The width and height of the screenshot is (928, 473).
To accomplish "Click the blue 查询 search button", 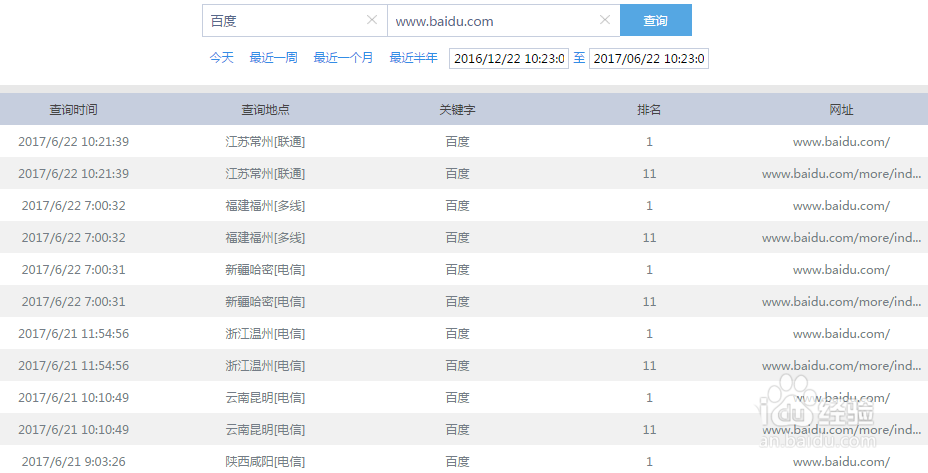I will pyautogui.click(x=655, y=20).
